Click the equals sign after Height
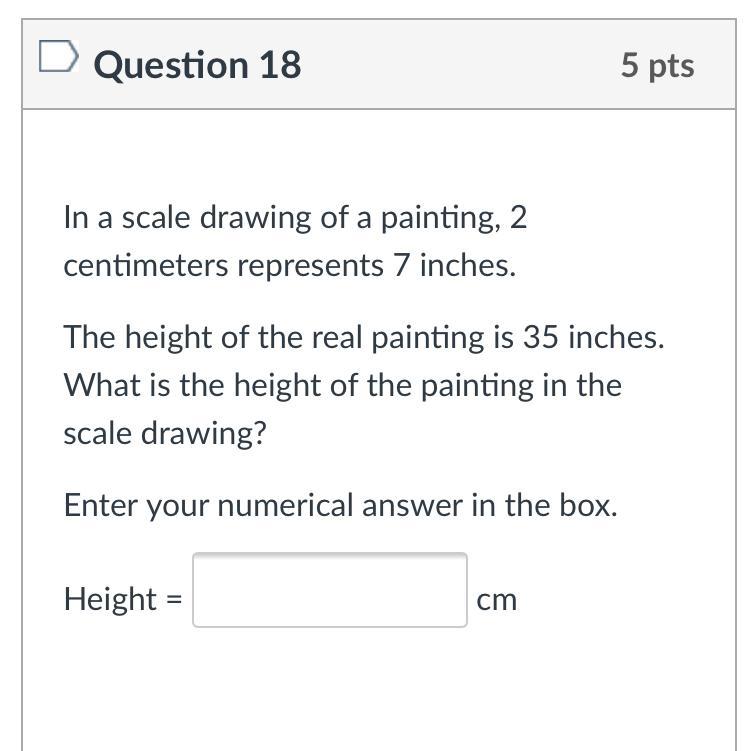 pos(174,600)
